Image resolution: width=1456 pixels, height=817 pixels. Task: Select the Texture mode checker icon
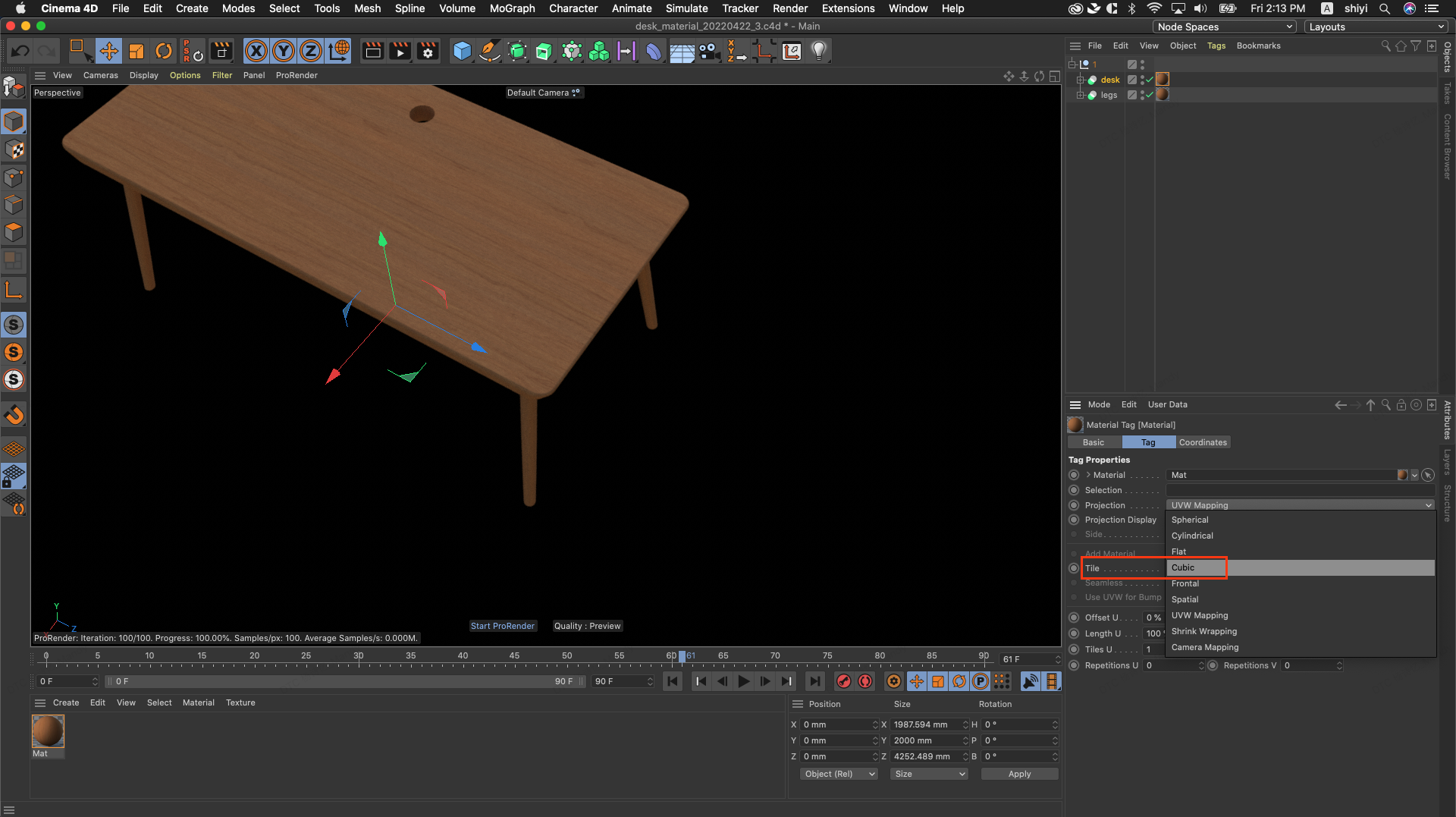pyautogui.click(x=14, y=149)
